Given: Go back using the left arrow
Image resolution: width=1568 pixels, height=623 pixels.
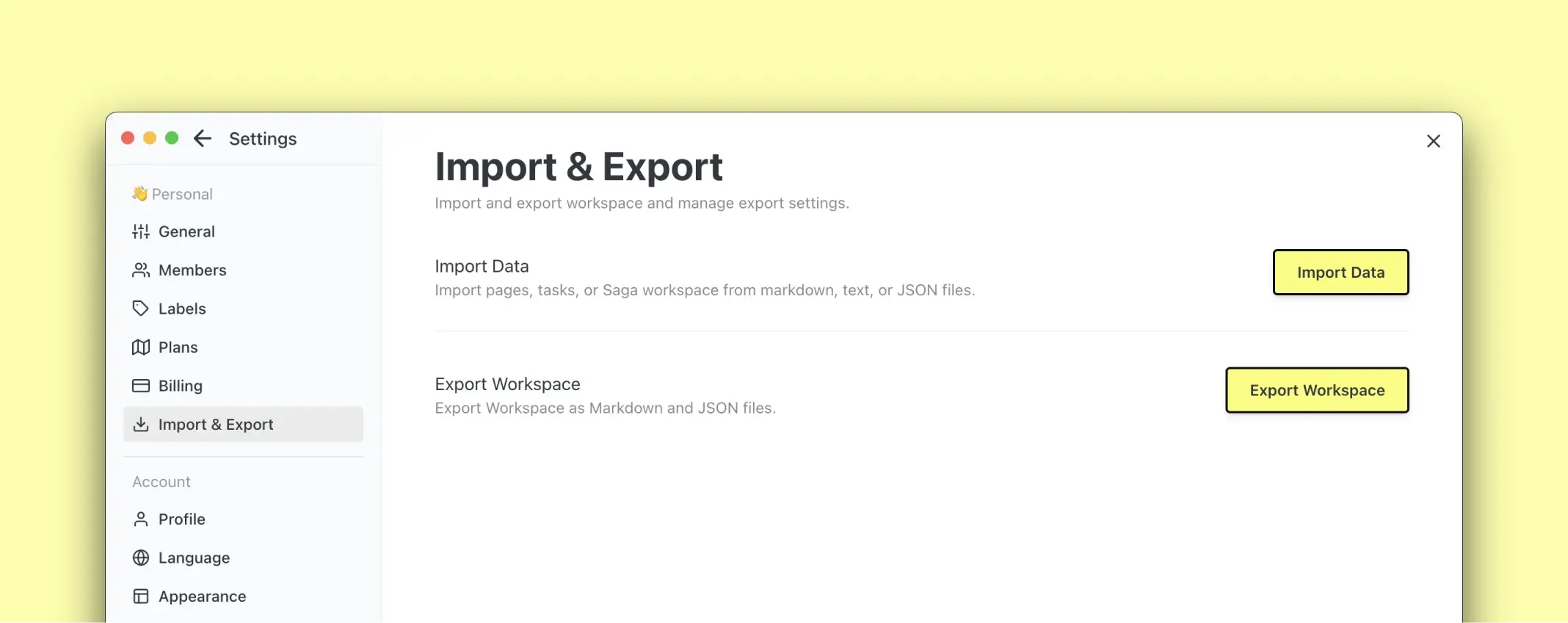Looking at the screenshot, I should pos(203,139).
